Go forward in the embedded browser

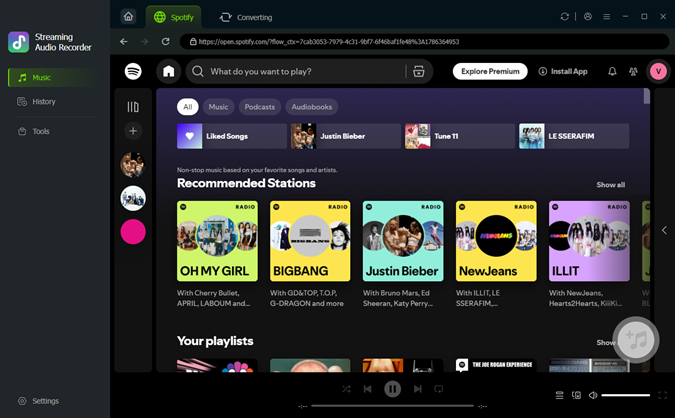(x=145, y=41)
